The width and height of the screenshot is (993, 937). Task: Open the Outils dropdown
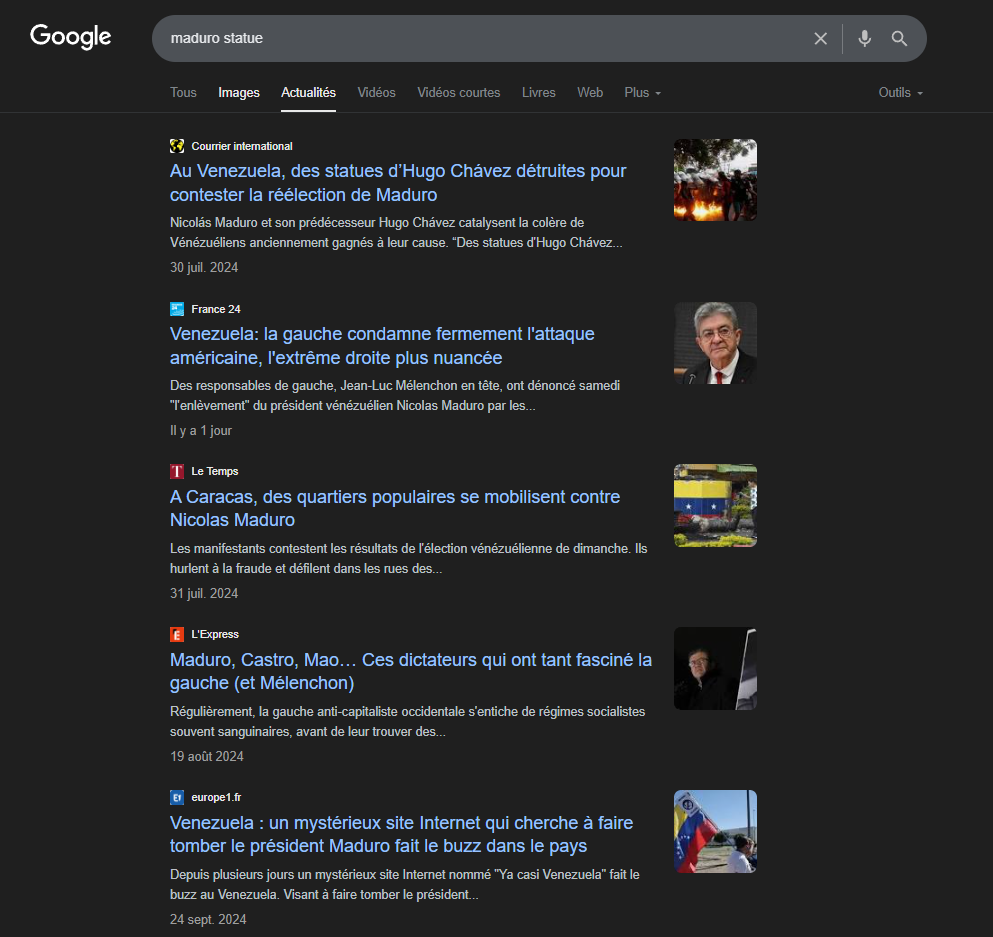coord(900,92)
